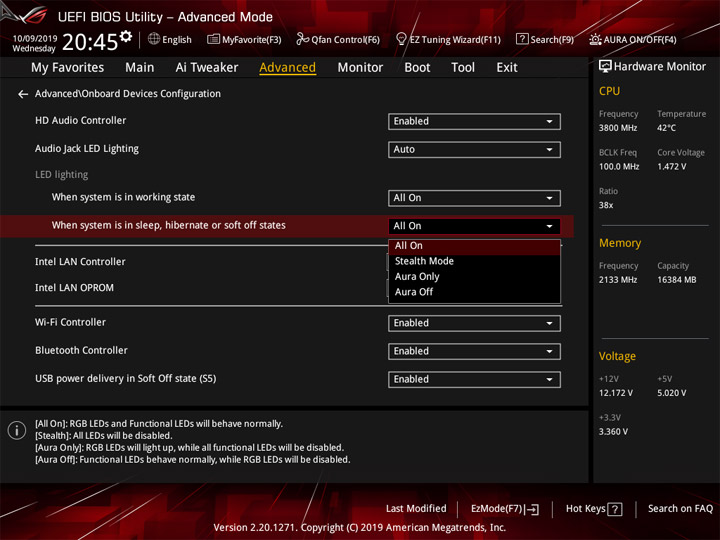
Task: Choose All On from the list
Action: click(x=474, y=246)
